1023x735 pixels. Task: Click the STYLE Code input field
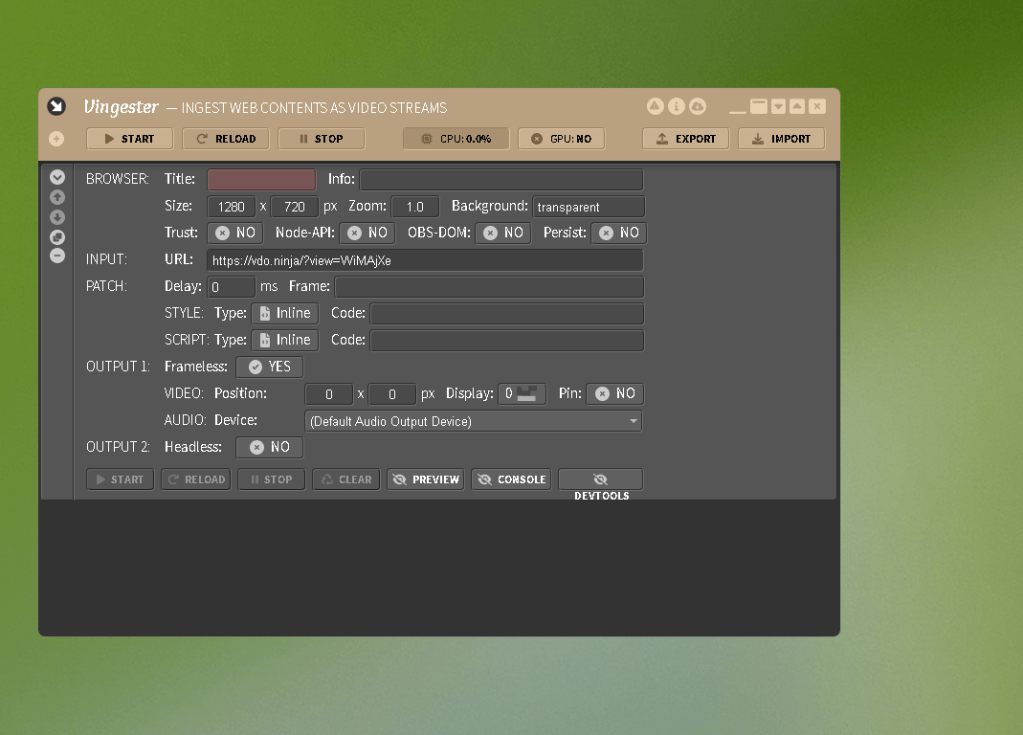point(507,314)
